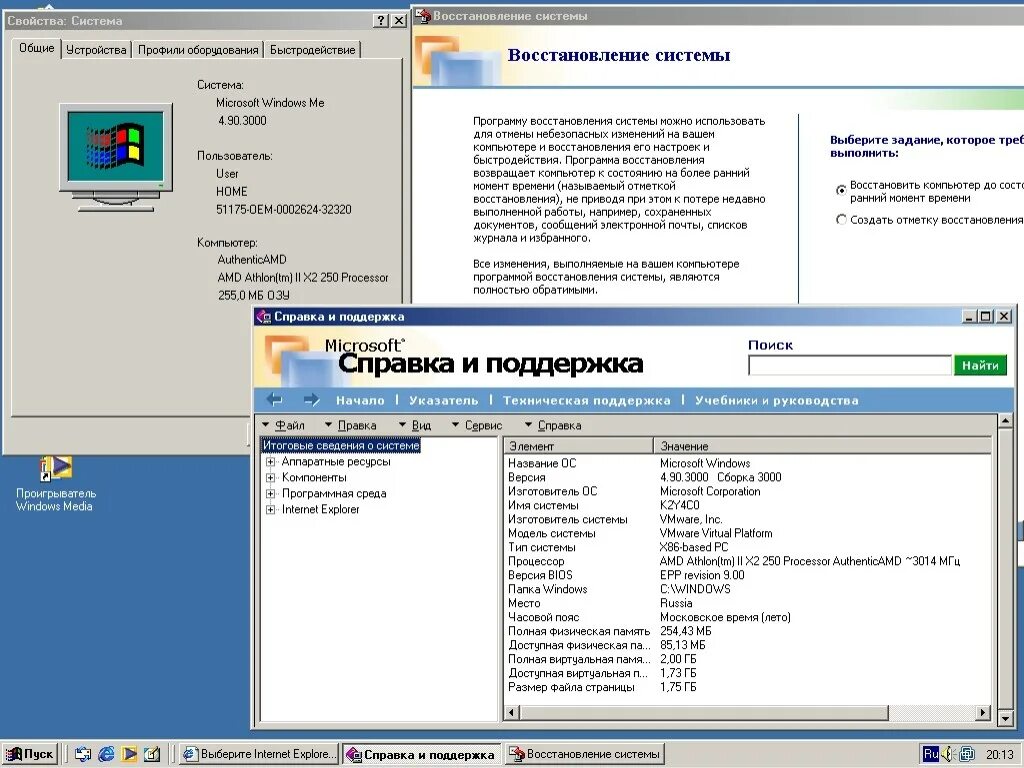The image size is (1024, 768).
Task: Select Итоговые сведения о системе tree node
Action: click(341, 445)
